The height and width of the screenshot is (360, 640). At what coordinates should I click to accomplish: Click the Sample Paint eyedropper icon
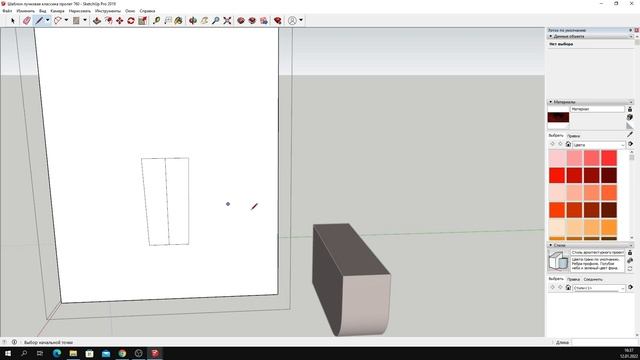(x=630, y=134)
